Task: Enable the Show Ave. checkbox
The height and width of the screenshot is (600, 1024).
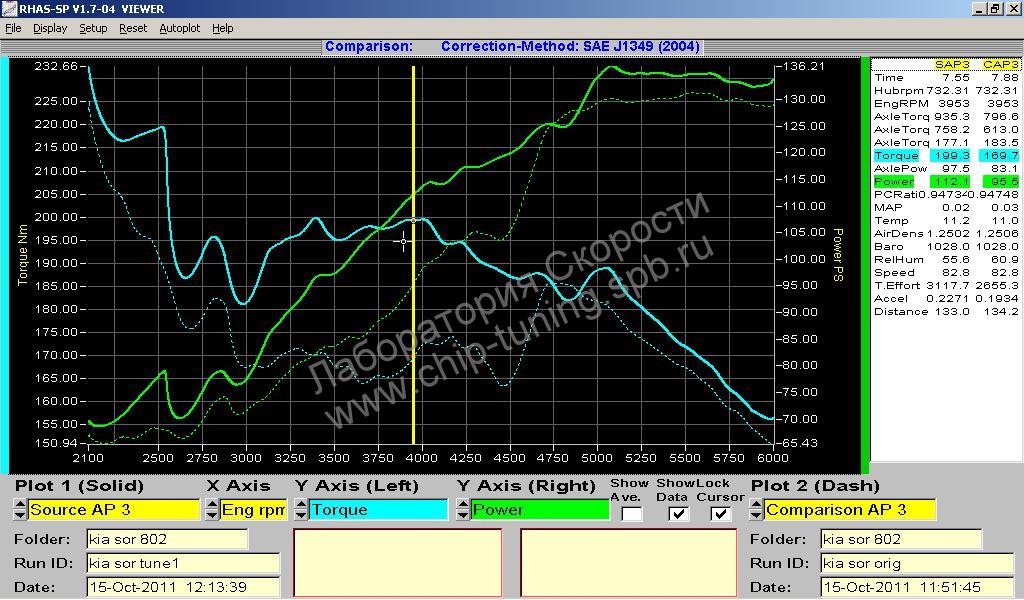Action: (x=631, y=514)
